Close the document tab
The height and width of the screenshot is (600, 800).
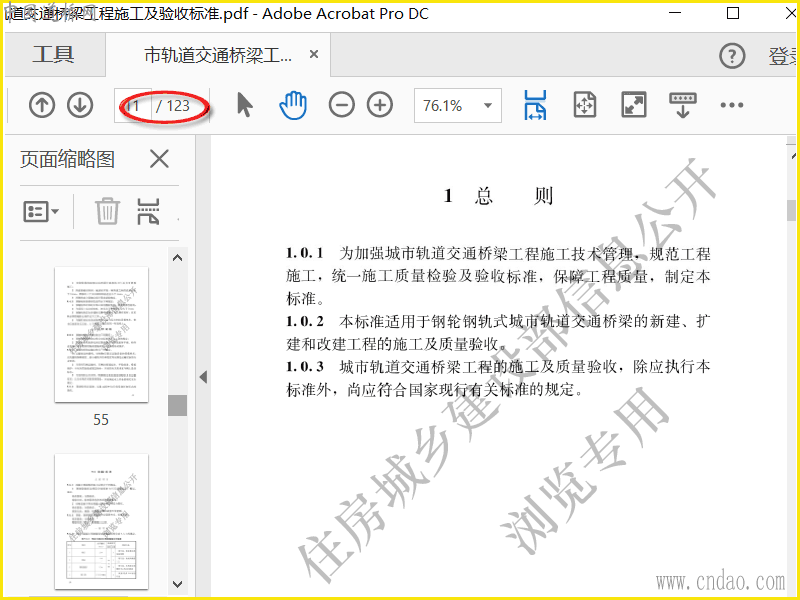[x=314, y=54]
